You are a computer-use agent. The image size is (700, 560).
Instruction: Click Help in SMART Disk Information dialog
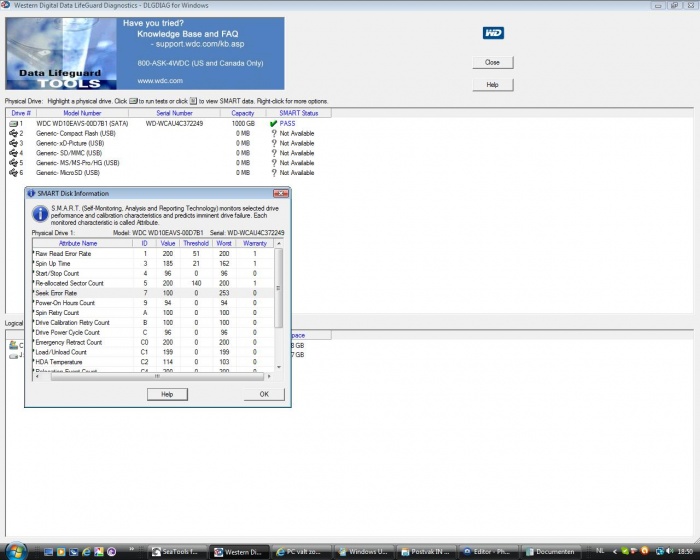167,394
